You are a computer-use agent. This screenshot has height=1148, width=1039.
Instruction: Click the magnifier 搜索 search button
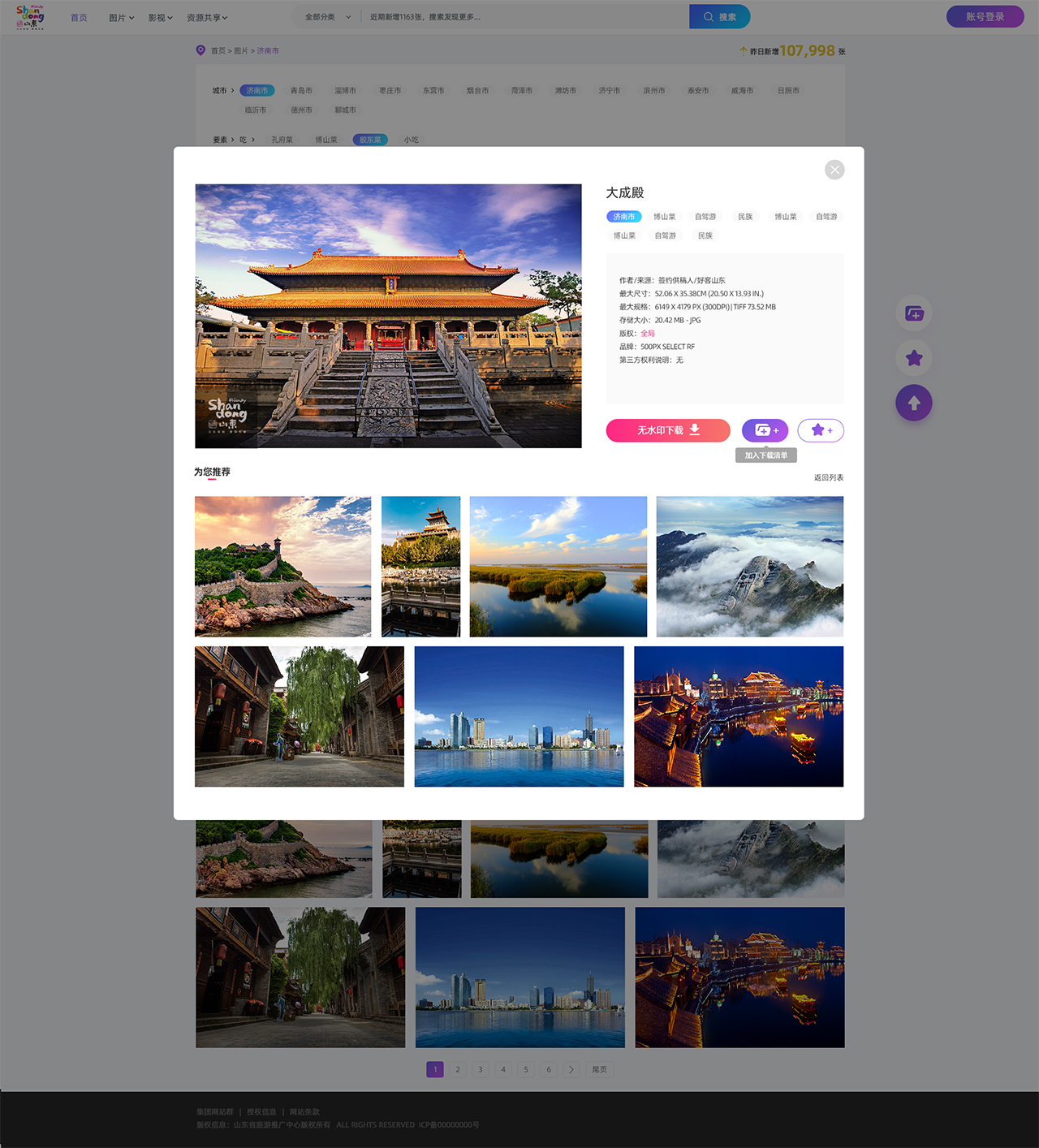[x=720, y=17]
